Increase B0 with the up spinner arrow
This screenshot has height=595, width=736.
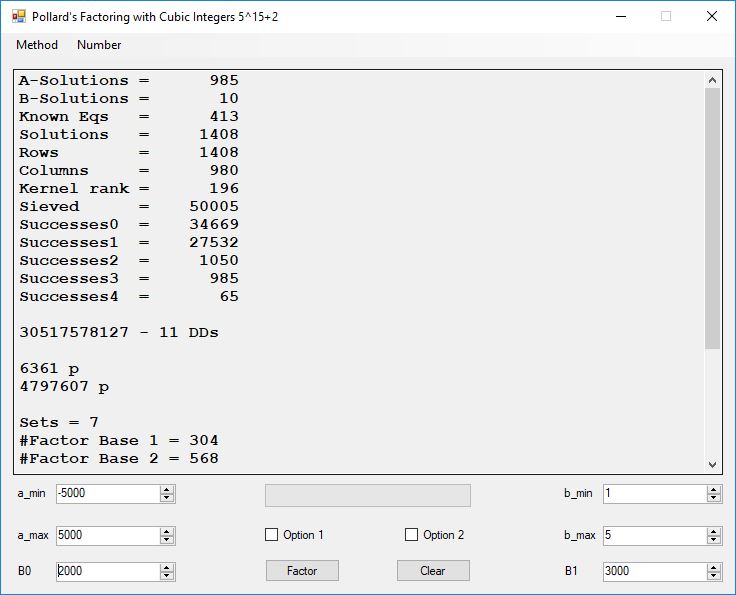coord(167,567)
